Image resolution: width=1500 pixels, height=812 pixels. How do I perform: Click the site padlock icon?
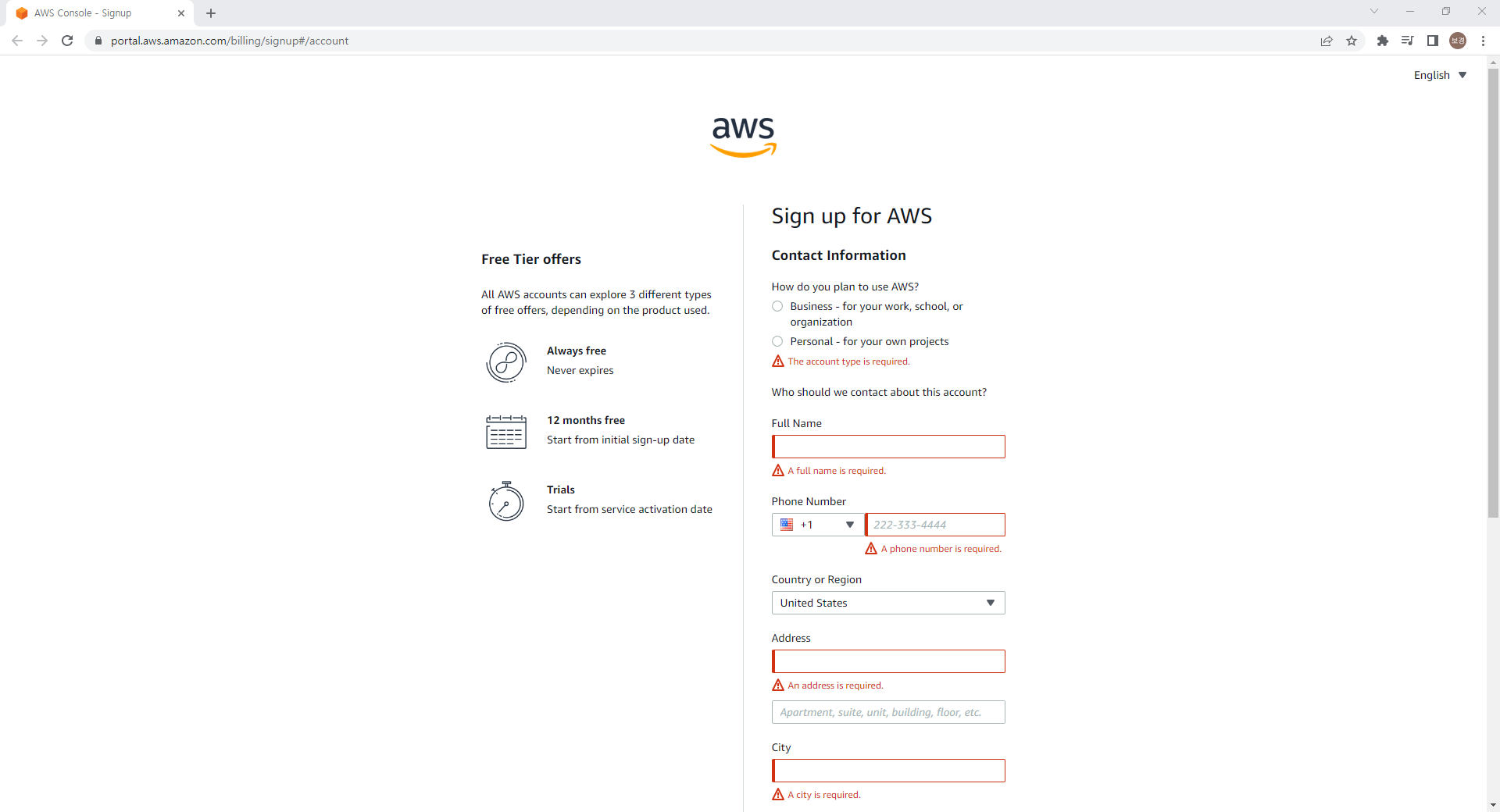(x=98, y=41)
